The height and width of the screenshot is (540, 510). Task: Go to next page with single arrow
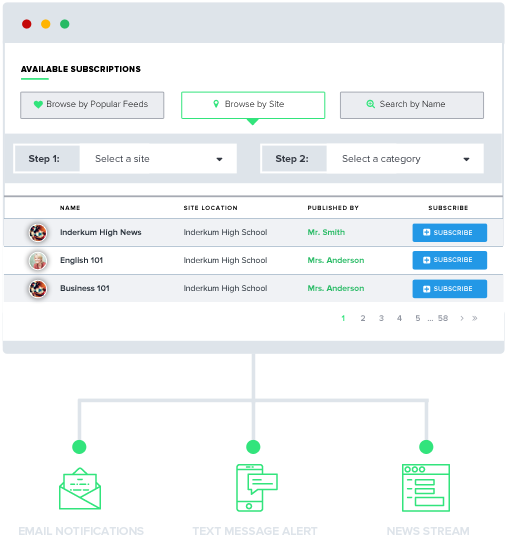(462, 319)
